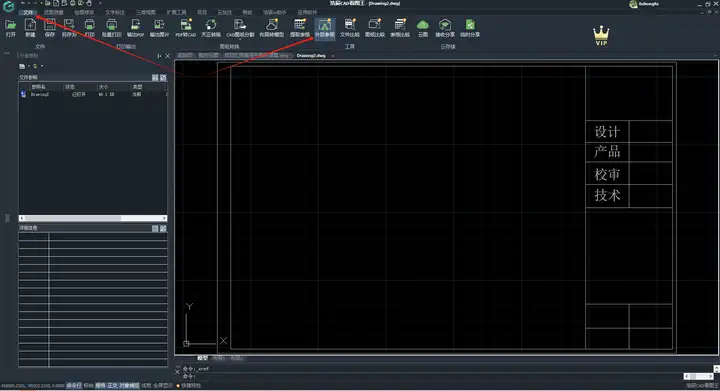This screenshot has height=391, width=720.
Task: Toggle 命令行 command line in status bar
Action: tap(73, 385)
